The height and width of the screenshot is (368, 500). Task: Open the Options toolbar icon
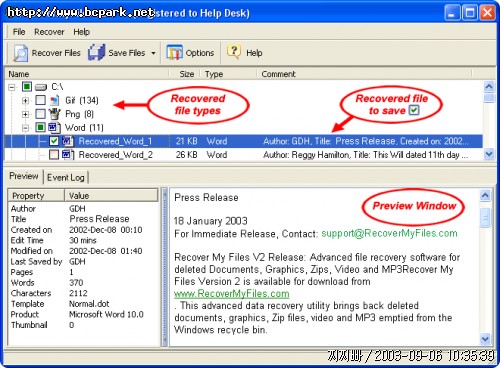pos(174,52)
